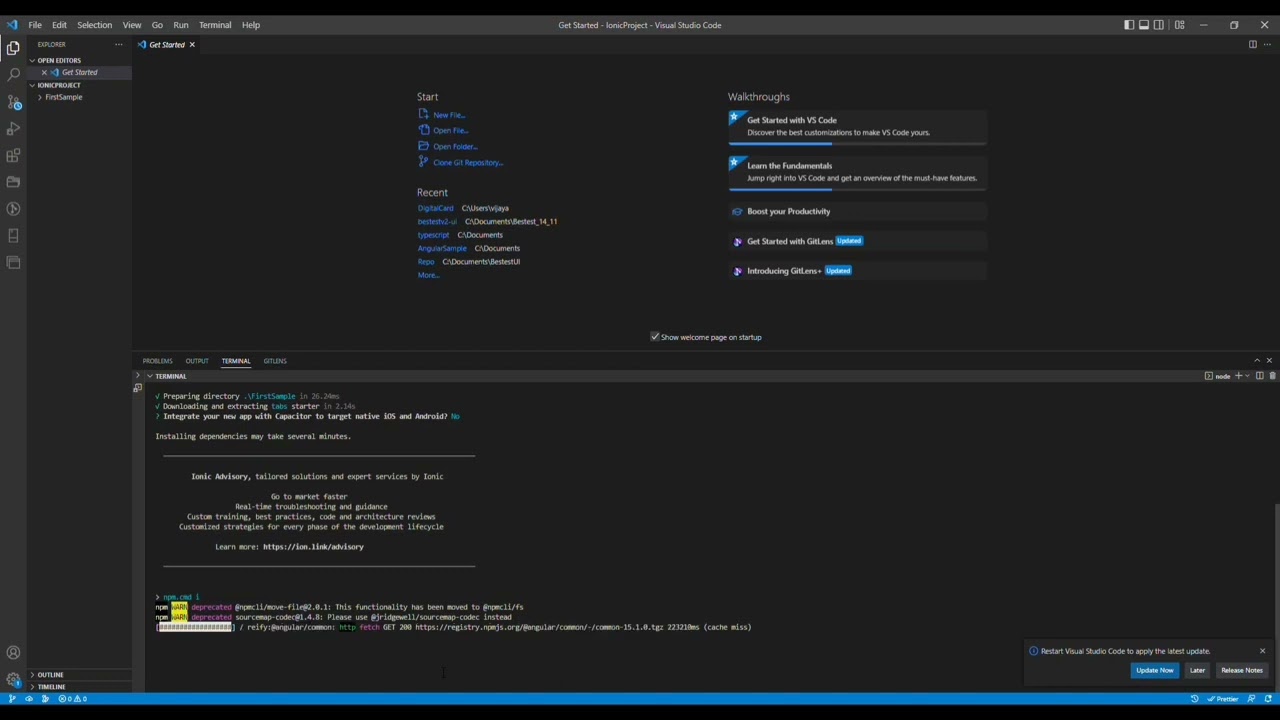Maximize the panel with the chevron
Image resolution: width=1280 pixels, height=720 pixels.
click(x=1257, y=360)
